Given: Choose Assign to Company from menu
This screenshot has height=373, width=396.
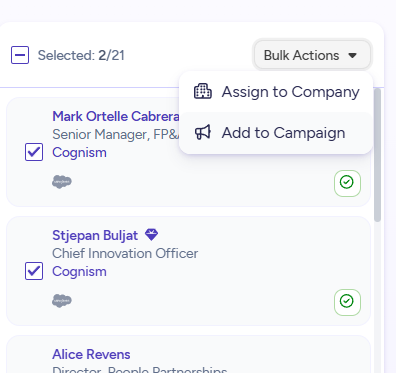Looking at the screenshot, I should tap(276, 92).
